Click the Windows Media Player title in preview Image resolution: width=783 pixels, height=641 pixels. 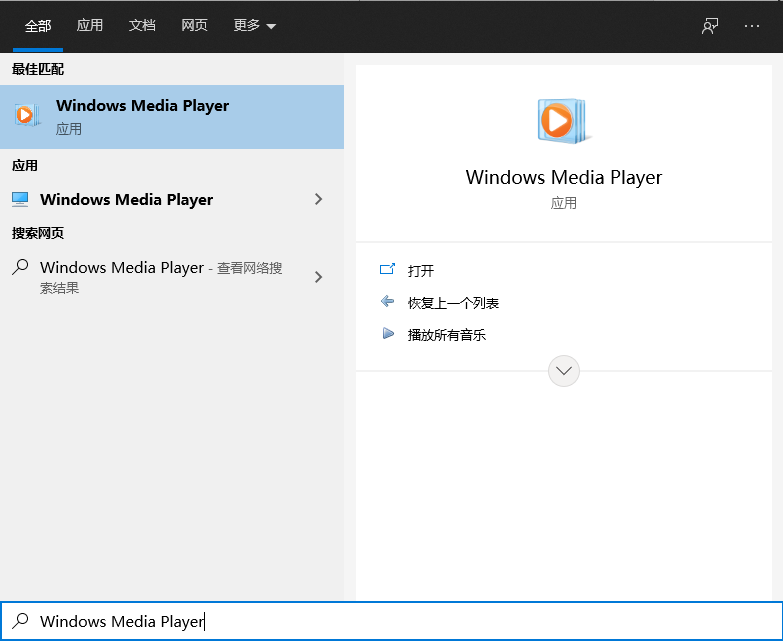(564, 177)
